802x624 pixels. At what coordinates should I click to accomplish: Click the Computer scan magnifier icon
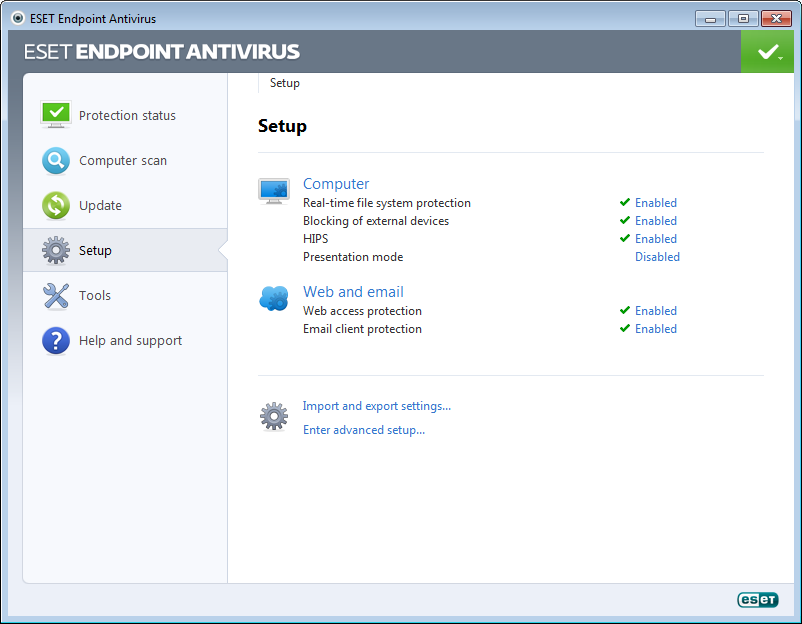tap(56, 160)
